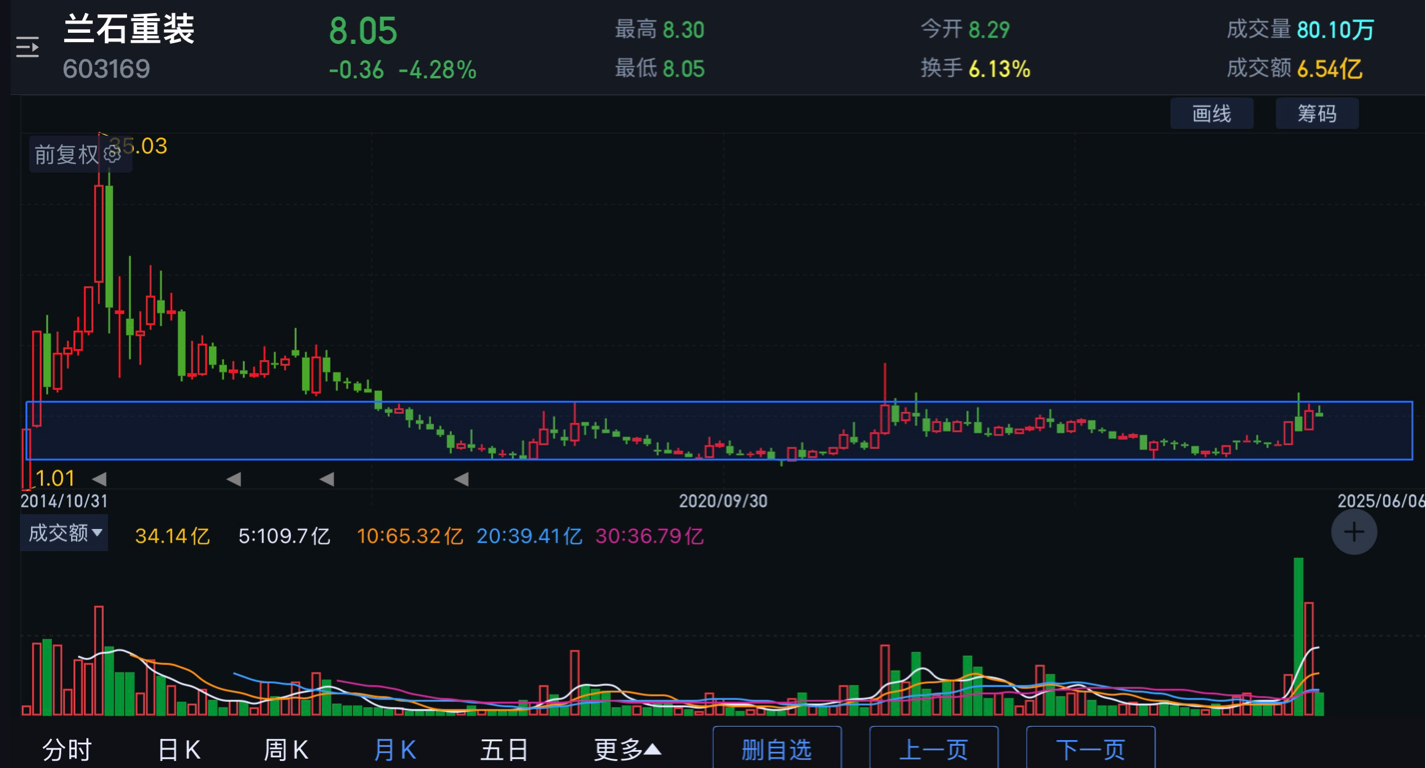Click the 2020/09/30 date label
Screen dimensions: 1426x768
point(723,500)
